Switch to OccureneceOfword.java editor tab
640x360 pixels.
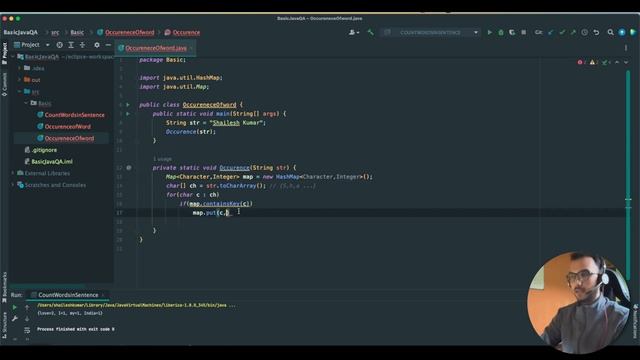pyautogui.click(x=156, y=48)
